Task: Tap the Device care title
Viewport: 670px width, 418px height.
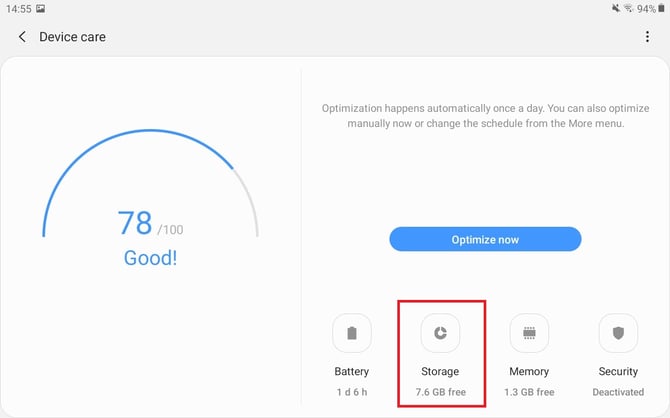Action: tap(73, 37)
